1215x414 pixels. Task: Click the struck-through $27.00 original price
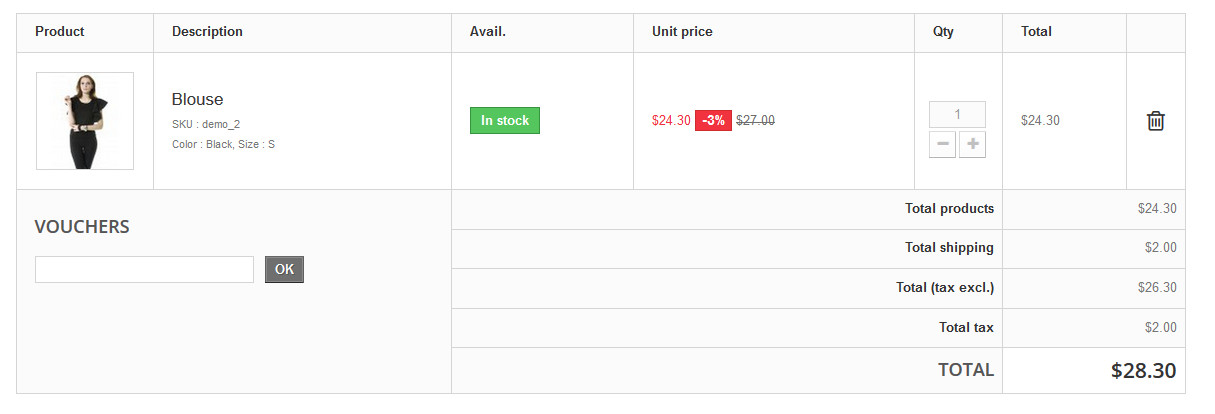tap(755, 121)
